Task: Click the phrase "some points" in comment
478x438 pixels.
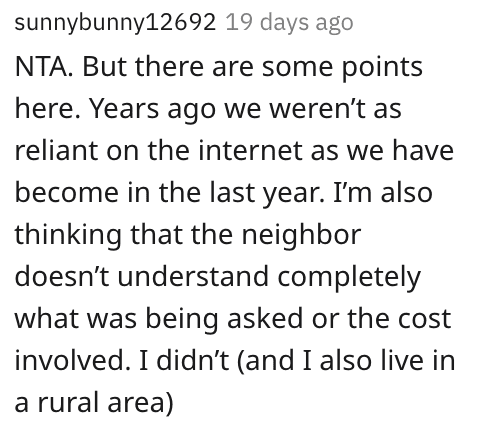Action: [342, 68]
